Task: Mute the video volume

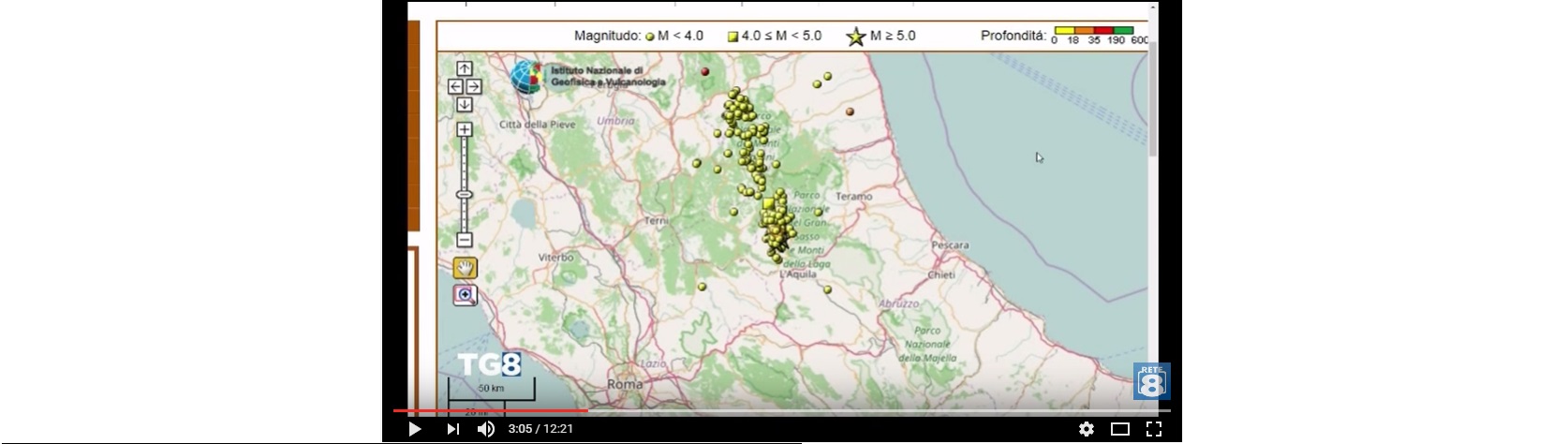Action: pos(486,429)
